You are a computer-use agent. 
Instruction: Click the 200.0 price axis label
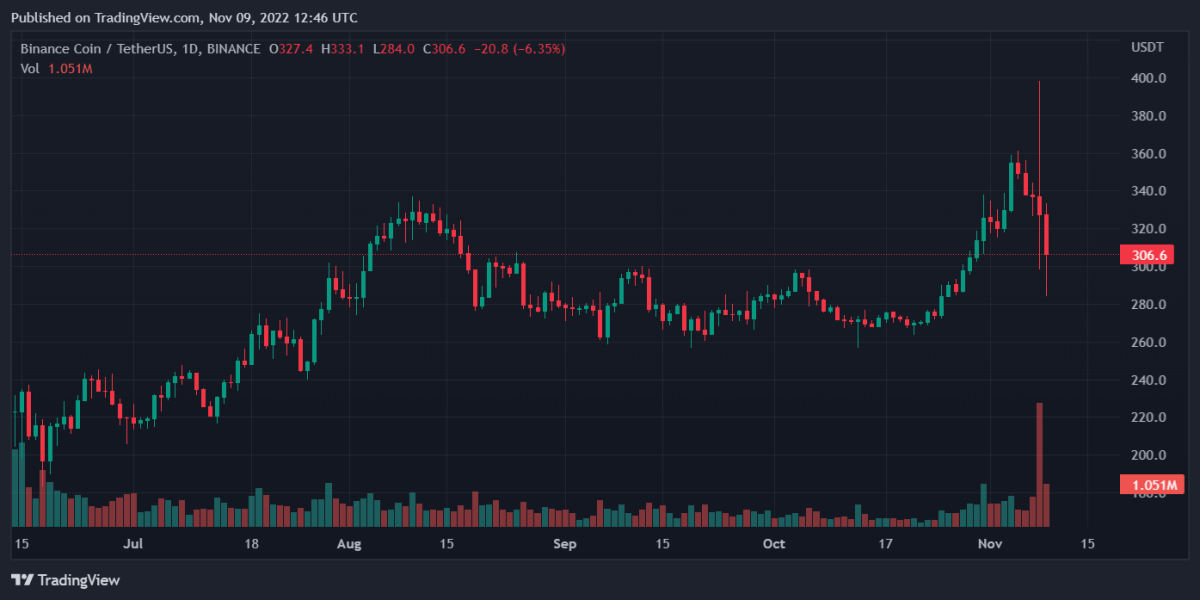pos(1147,455)
